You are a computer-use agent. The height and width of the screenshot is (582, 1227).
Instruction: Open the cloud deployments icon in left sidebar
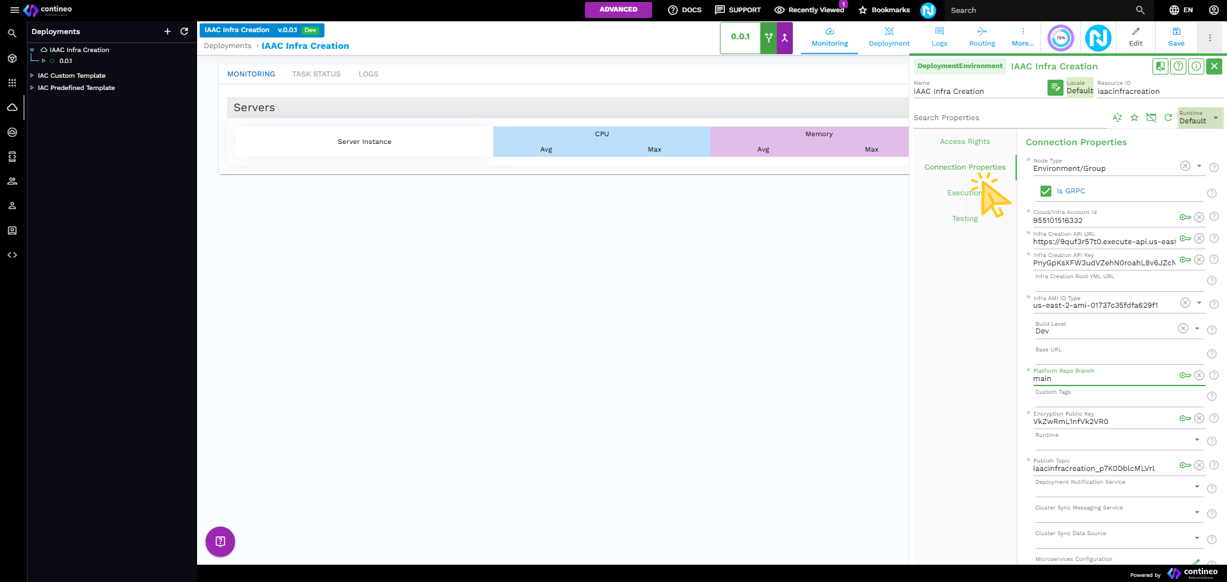tap(12, 107)
